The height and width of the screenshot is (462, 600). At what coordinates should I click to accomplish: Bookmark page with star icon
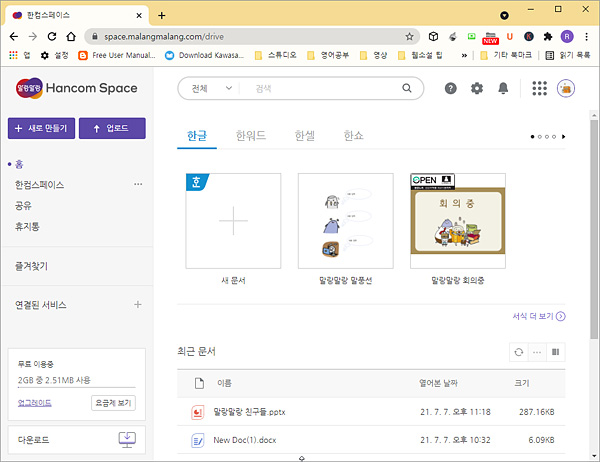coord(409,37)
